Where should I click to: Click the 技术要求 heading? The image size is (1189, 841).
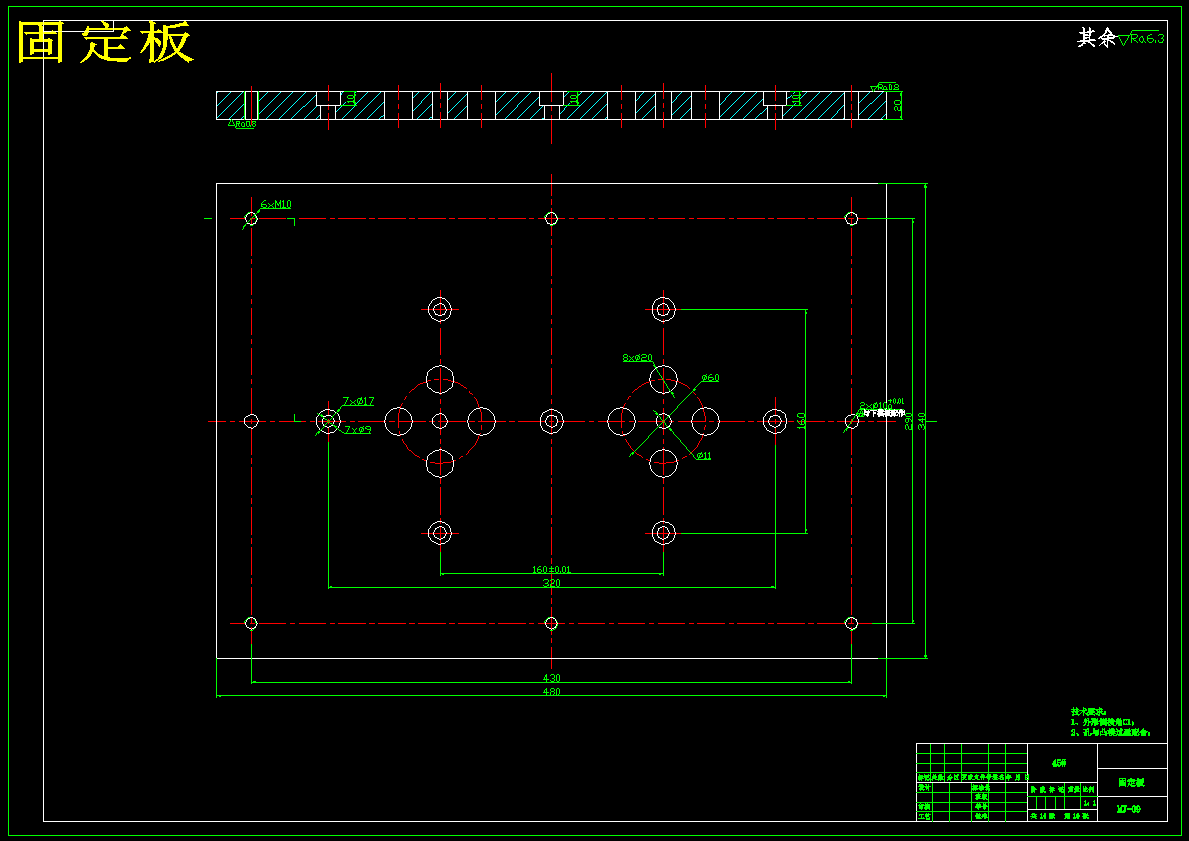point(1088,711)
